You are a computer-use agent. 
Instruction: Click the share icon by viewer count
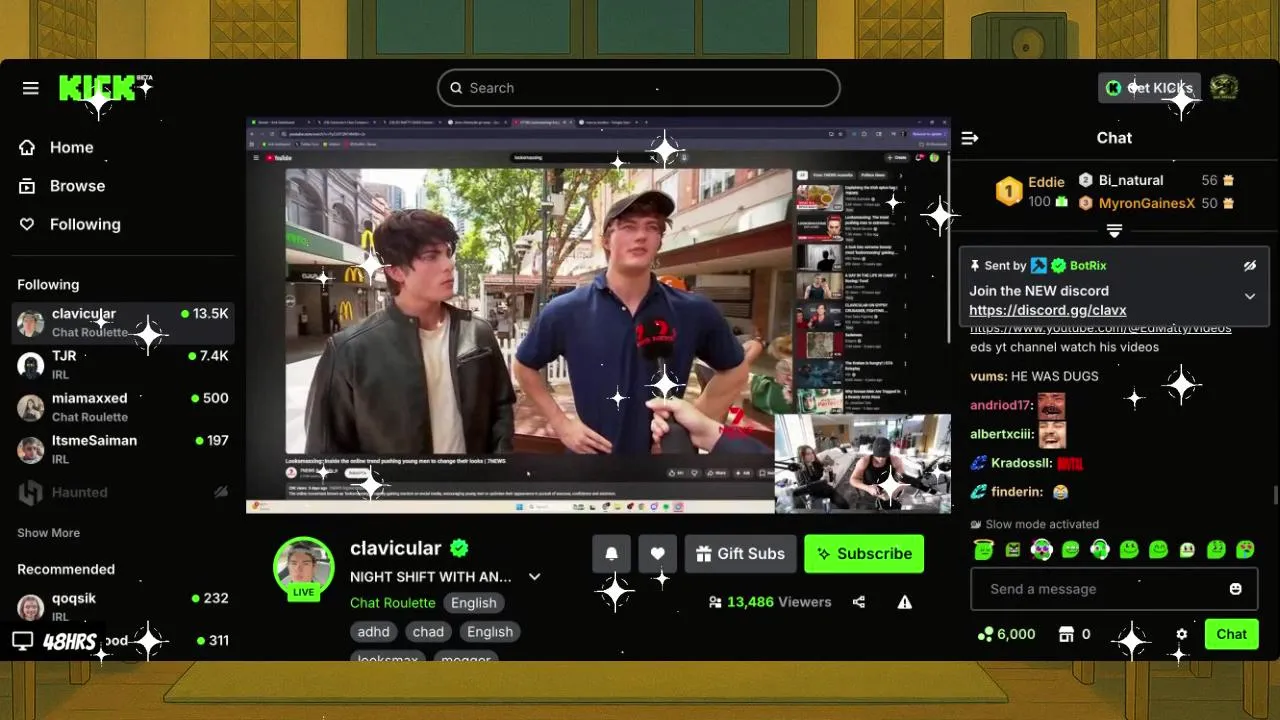(859, 602)
